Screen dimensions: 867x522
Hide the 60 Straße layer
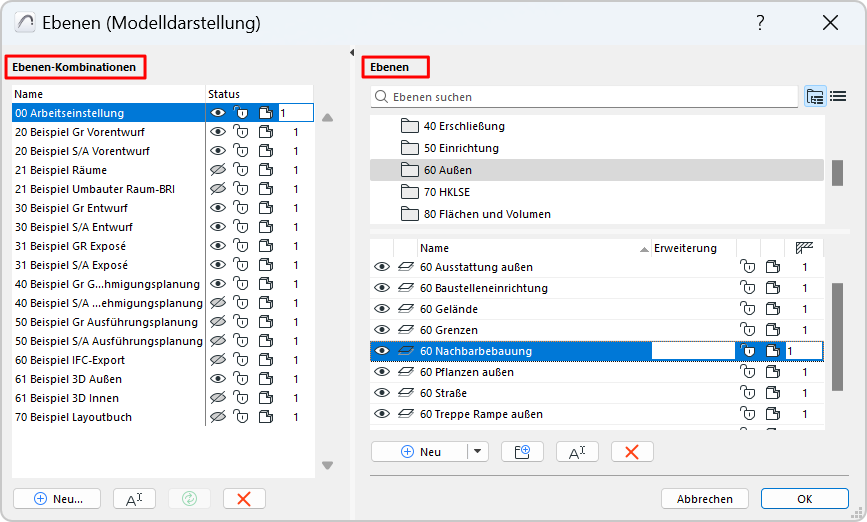click(381, 393)
